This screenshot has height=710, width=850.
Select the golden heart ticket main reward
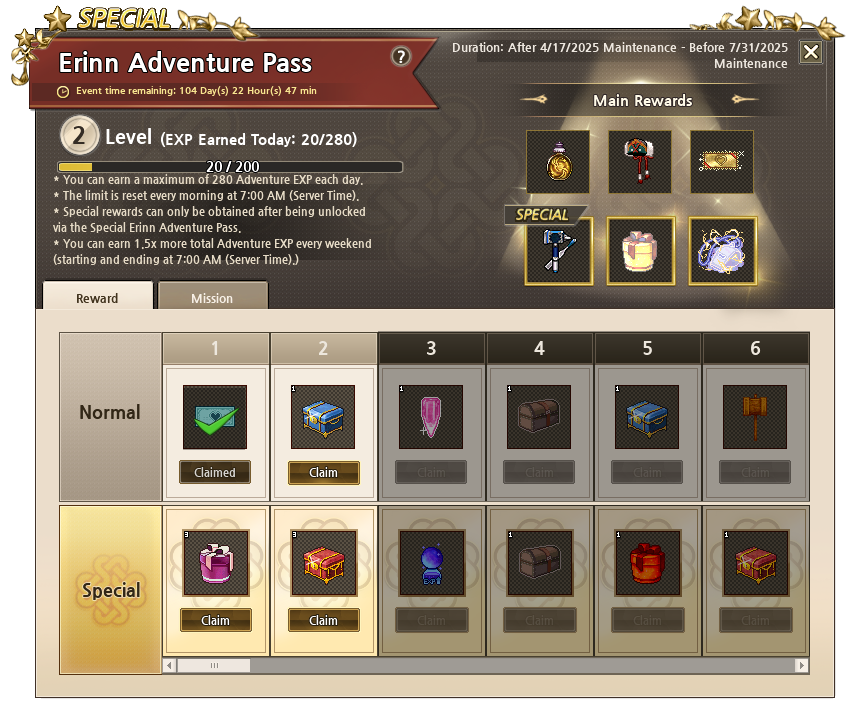coord(722,162)
